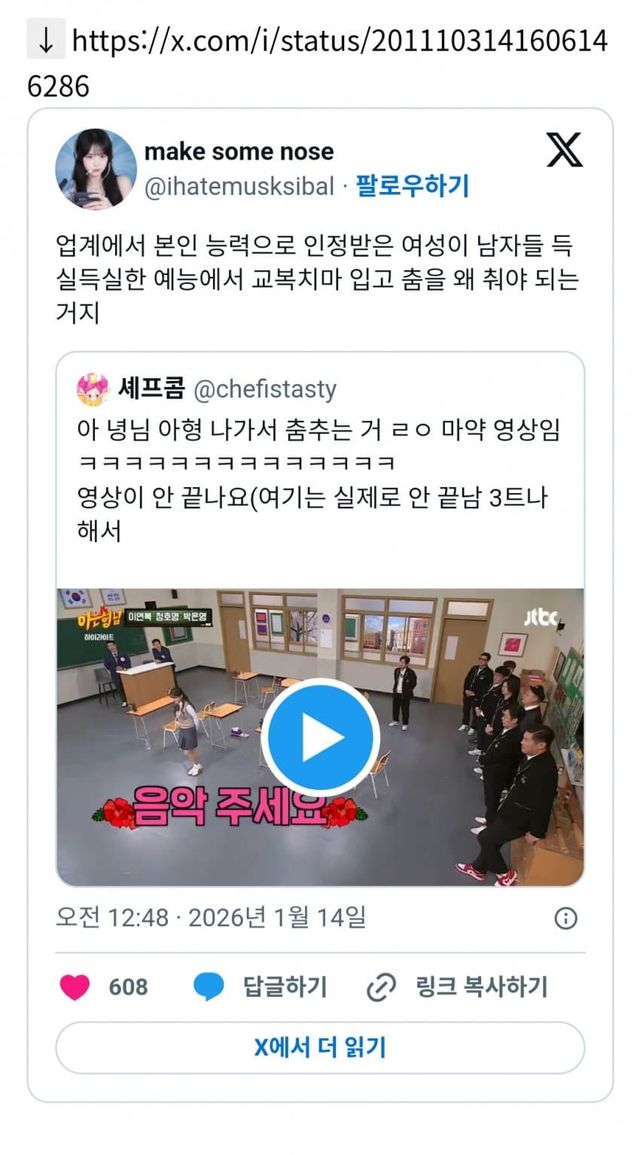Screen dimensions: 640x1155
Task: Click the down arrow before the URL
Action: 46,41
